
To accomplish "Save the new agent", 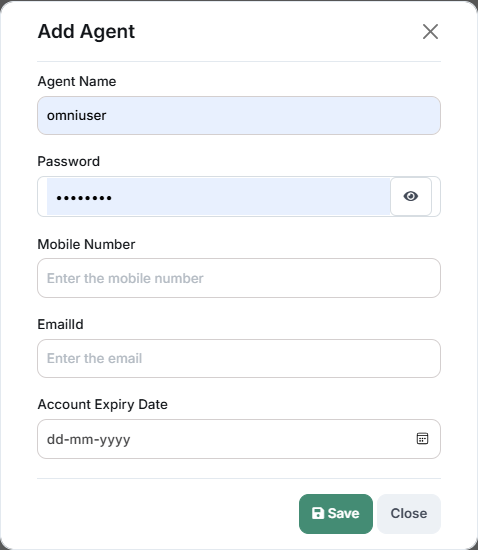I will (x=336, y=514).
